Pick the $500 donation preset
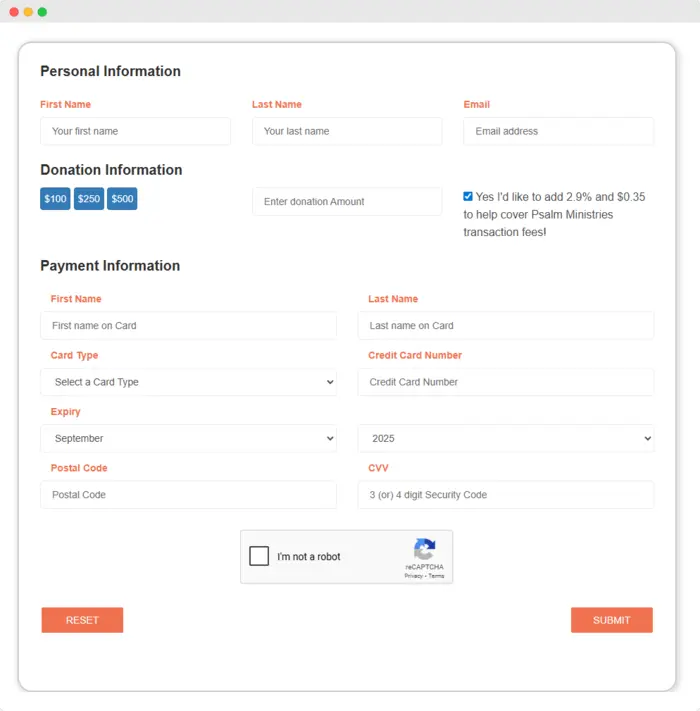This screenshot has height=711, width=700. tap(122, 199)
